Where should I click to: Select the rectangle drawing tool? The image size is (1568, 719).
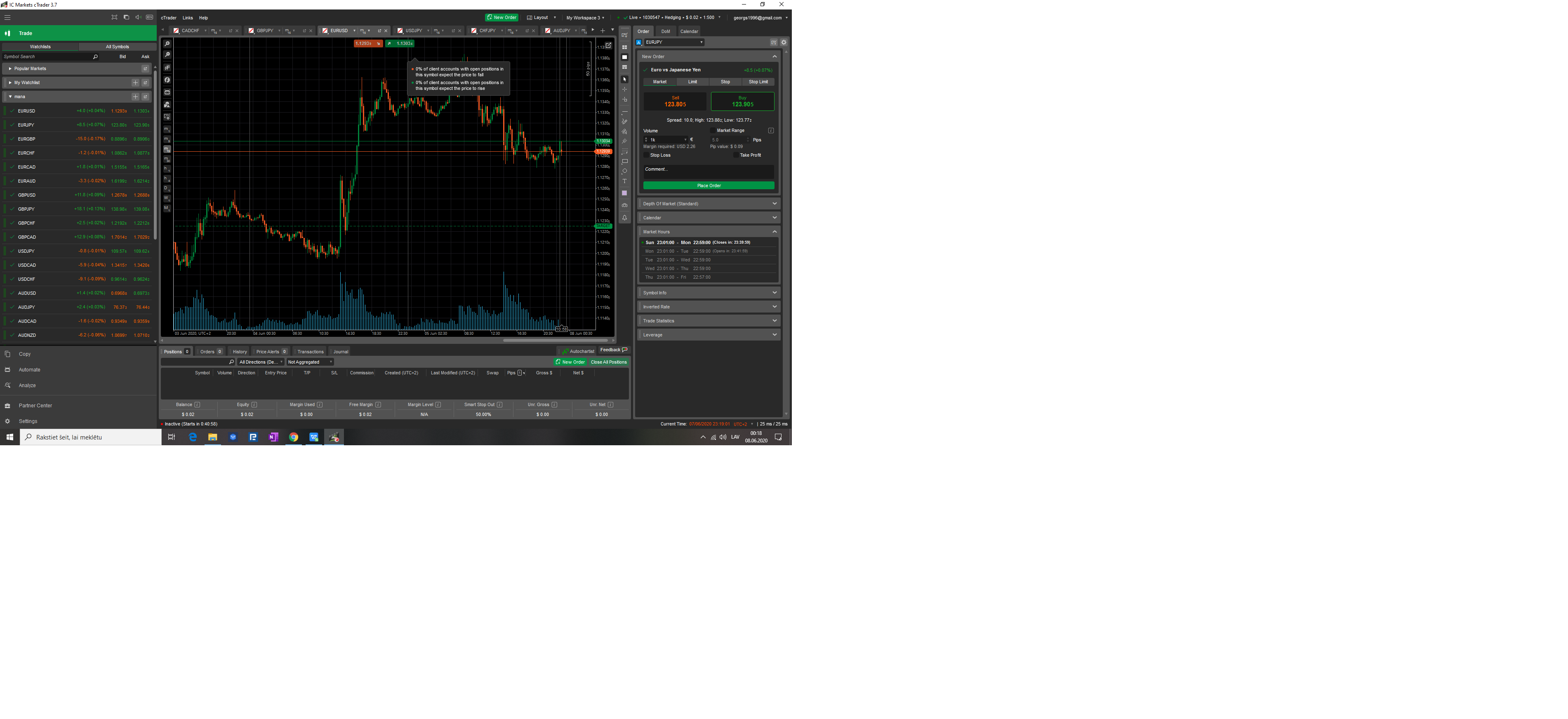click(x=624, y=161)
